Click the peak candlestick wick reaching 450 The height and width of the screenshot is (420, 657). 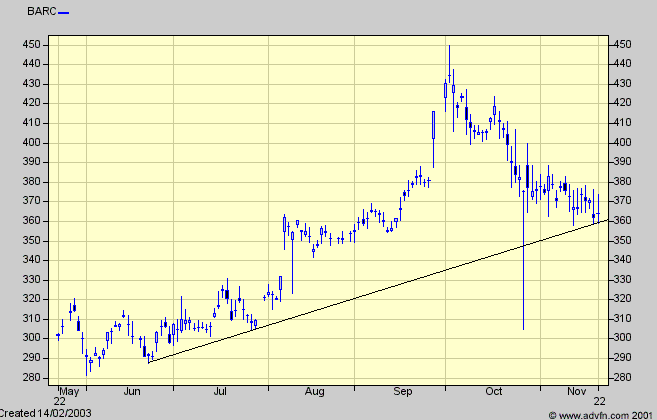(449, 50)
